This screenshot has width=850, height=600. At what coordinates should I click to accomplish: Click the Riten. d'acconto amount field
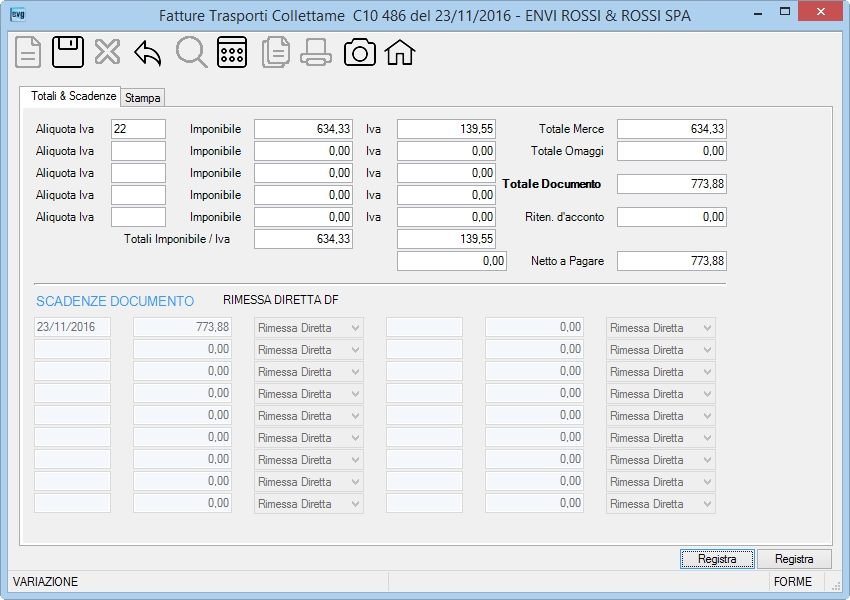672,217
